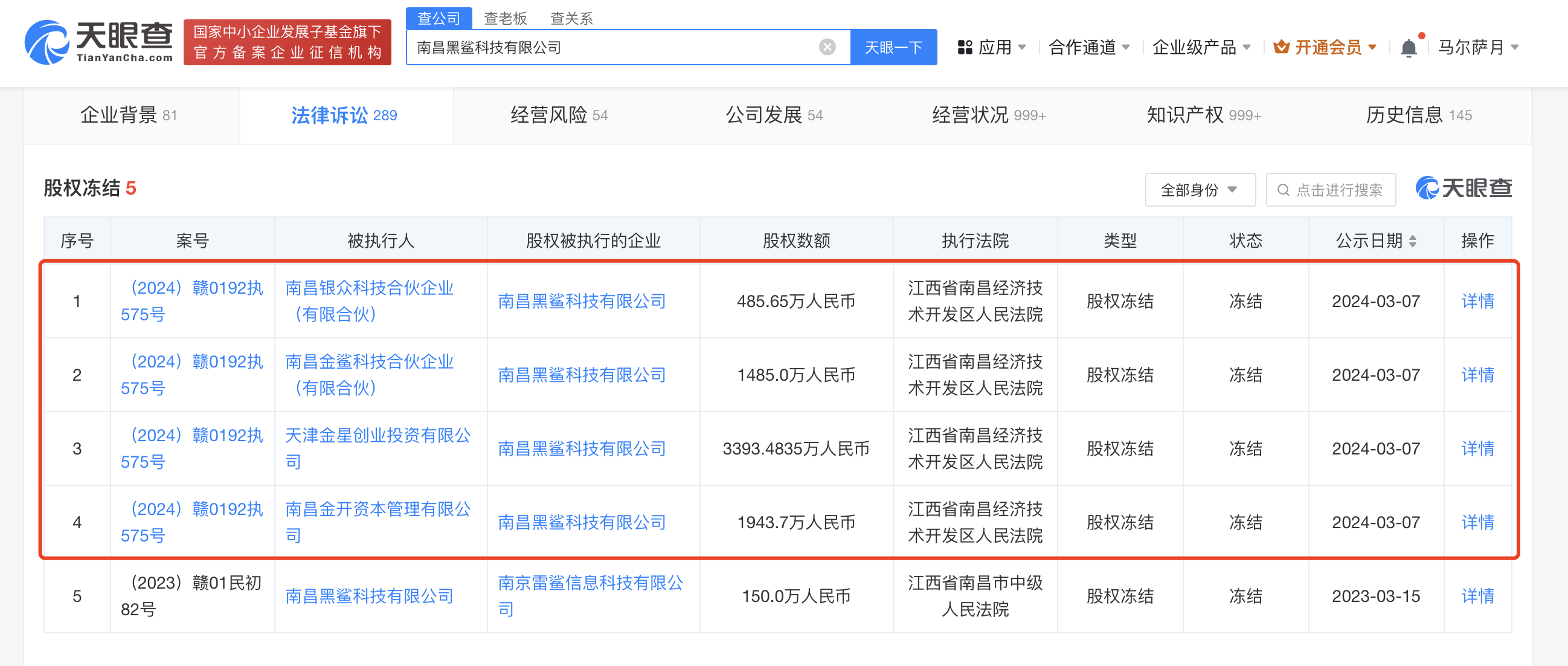
Task: Open 南京雷鲨信息科技有限公司 link
Action: (x=591, y=595)
